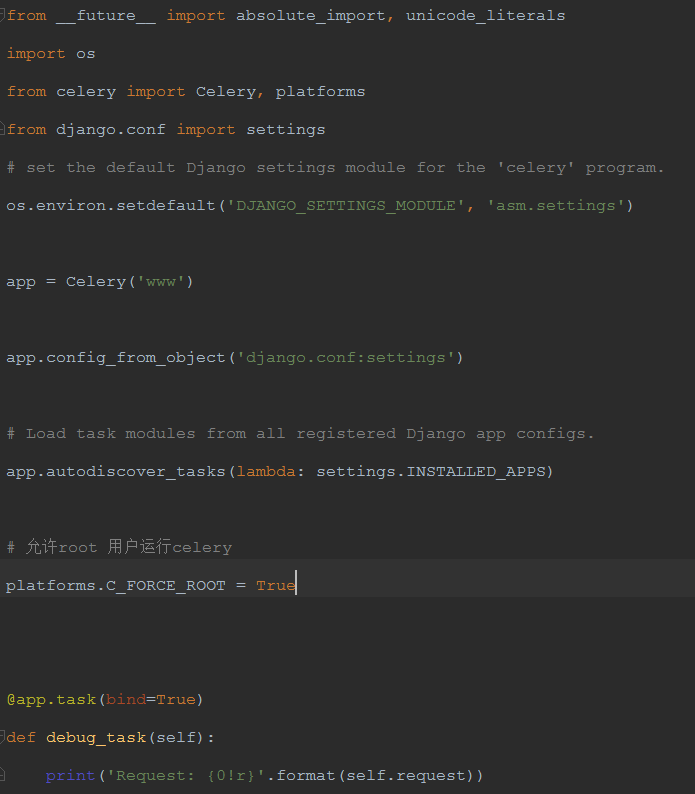This screenshot has height=794, width=695.
Task: Collapse the import block fold marker at first line
Action: (2, 15)
